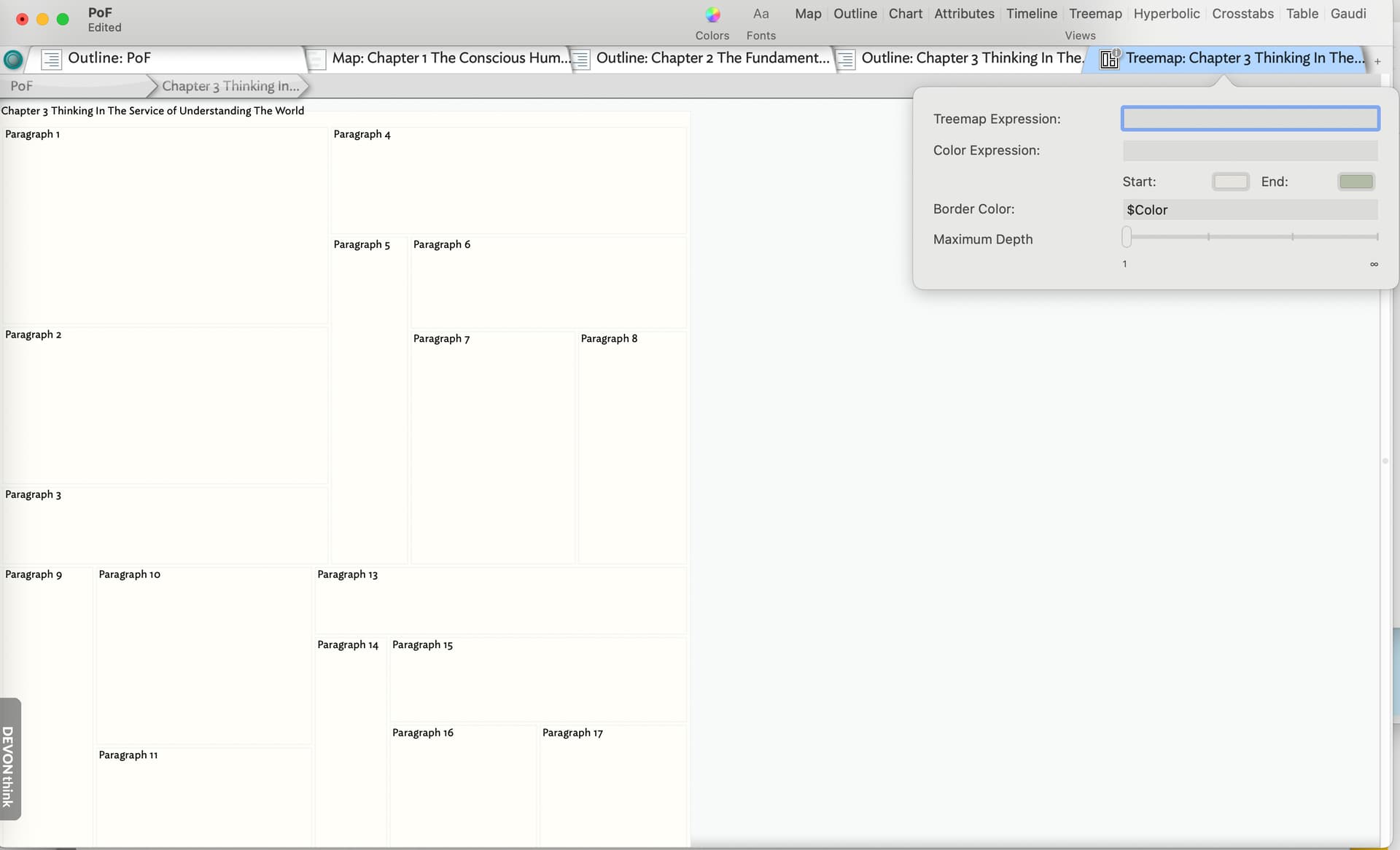Image resolution: width=1400 pixels, height=850 pixels.
Task: Select Paragraph 10 treemap cell
Action: [x=204, y=655]
